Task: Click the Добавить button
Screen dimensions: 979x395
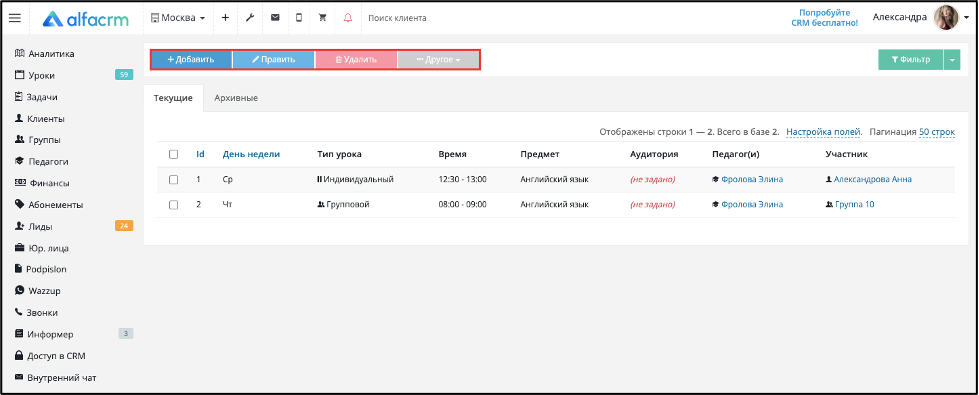Action: point(191,60)
